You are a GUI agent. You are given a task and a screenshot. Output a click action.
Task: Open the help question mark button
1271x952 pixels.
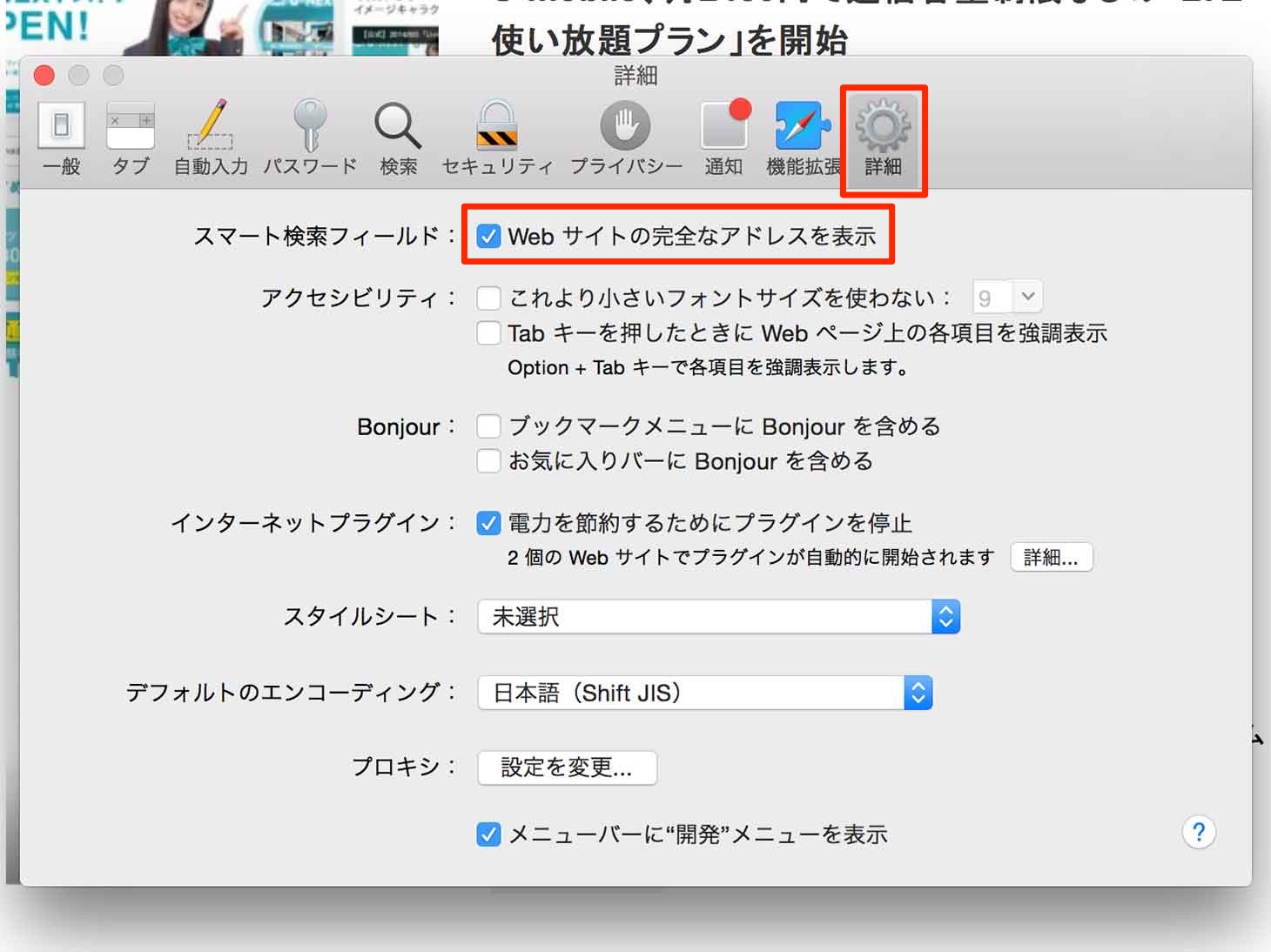[1199, 833]
